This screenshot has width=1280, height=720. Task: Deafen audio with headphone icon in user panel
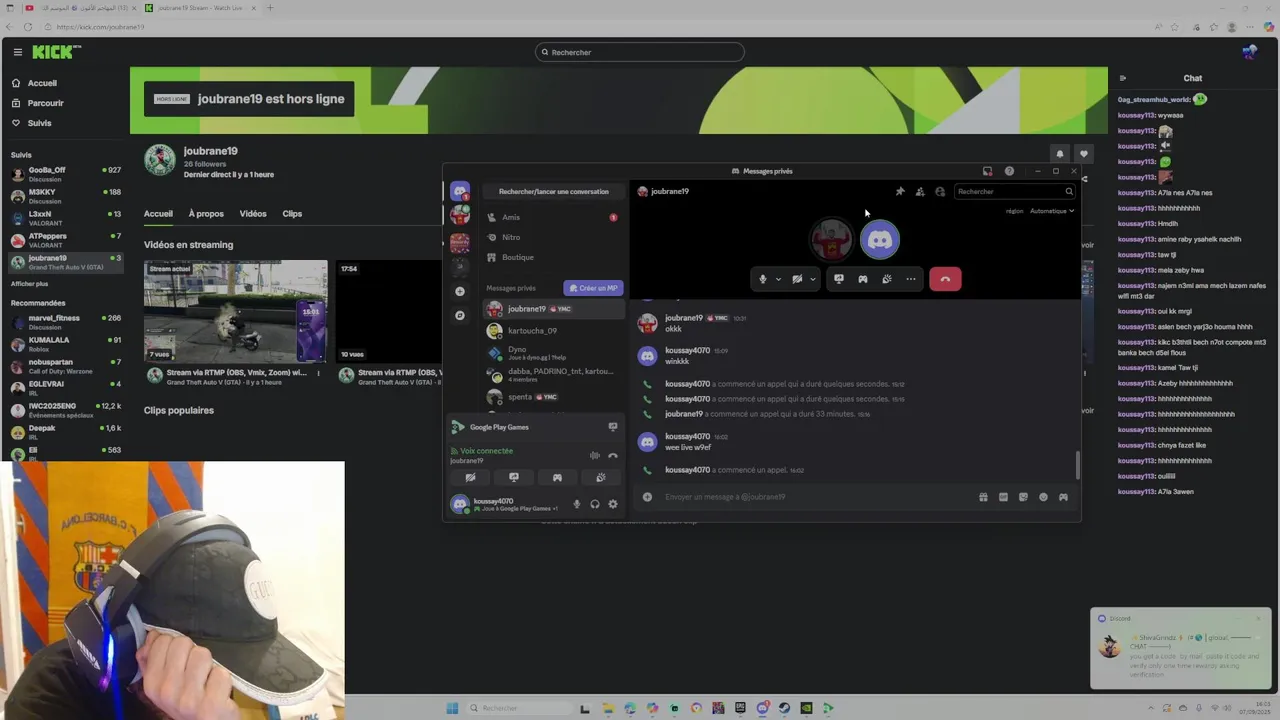(595, 504)
